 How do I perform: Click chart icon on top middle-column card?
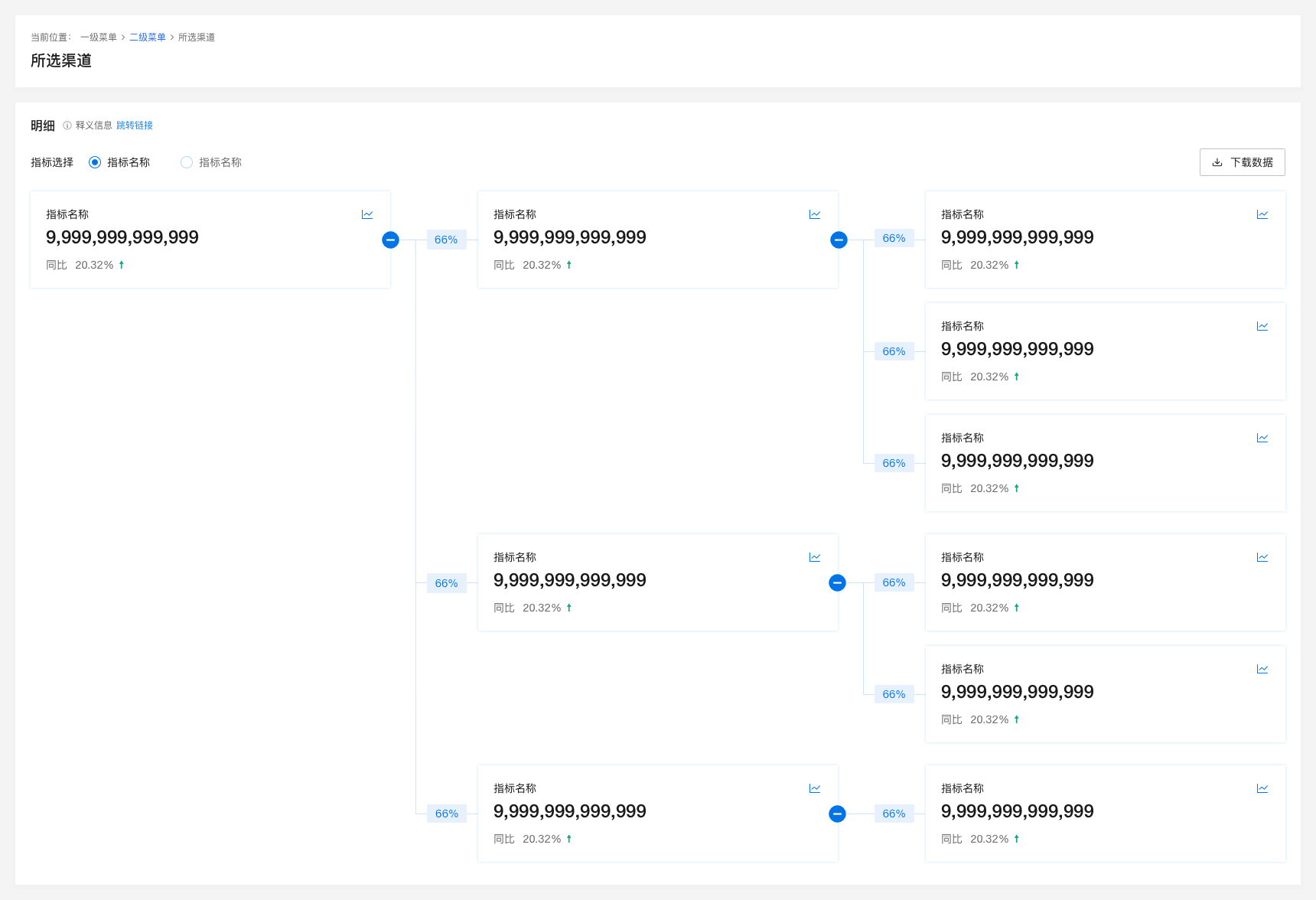pyautogui.click(x=815, y=215)
